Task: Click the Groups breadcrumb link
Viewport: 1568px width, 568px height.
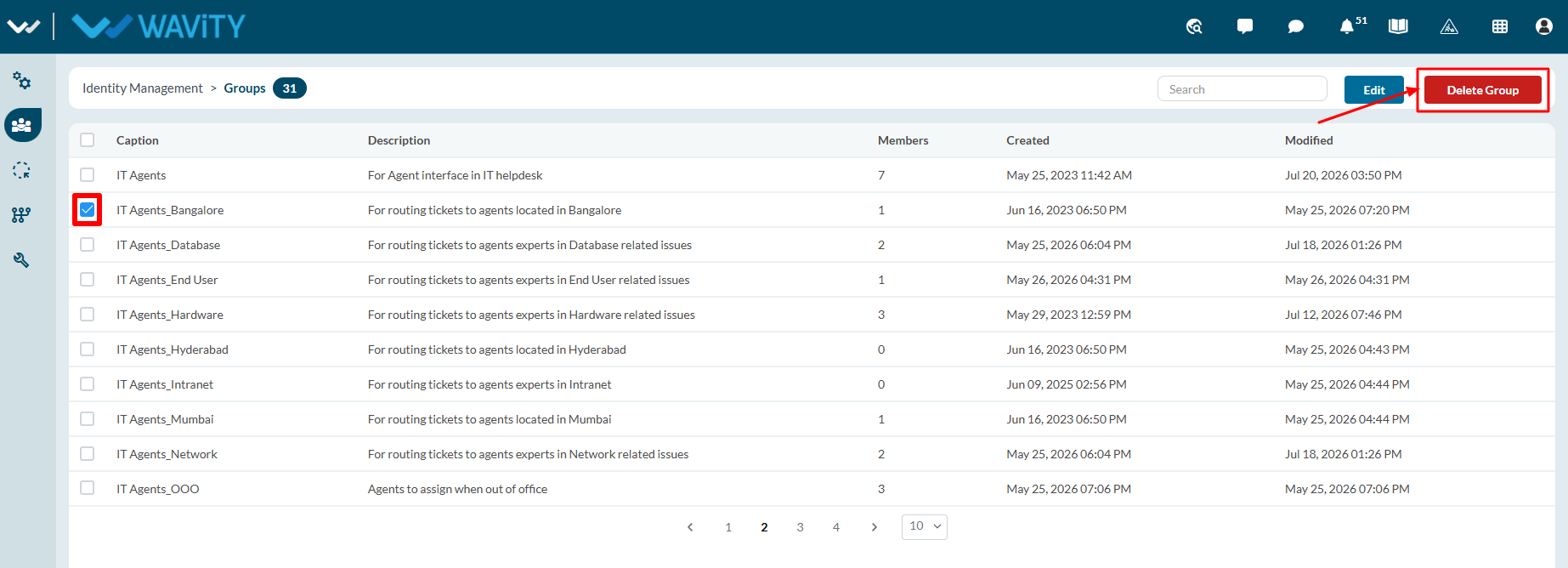Action: pos(245,88)
